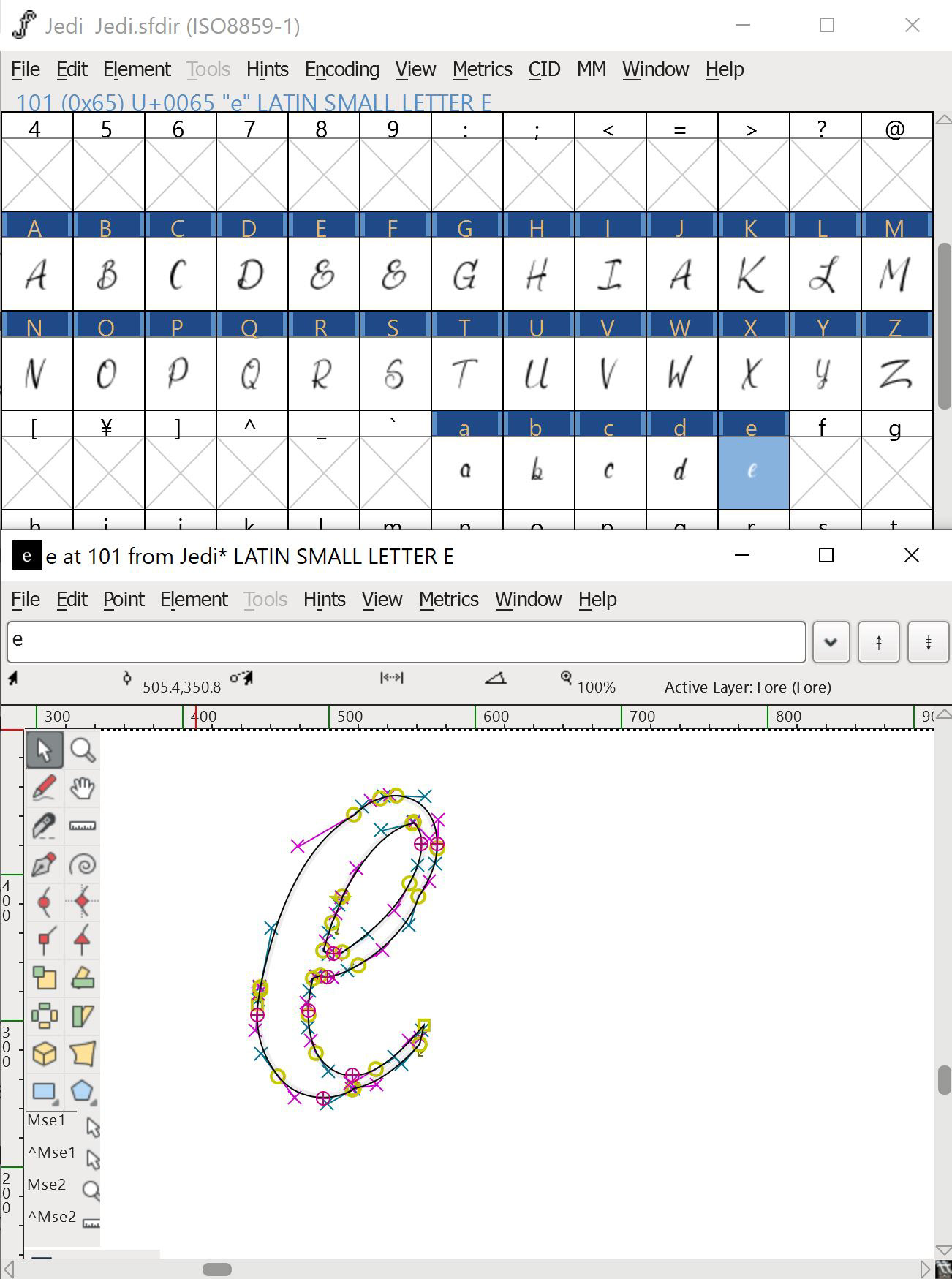Click font view vertical scrollbar thumb
The image size is (952, 1279).
tap(944, 326)
